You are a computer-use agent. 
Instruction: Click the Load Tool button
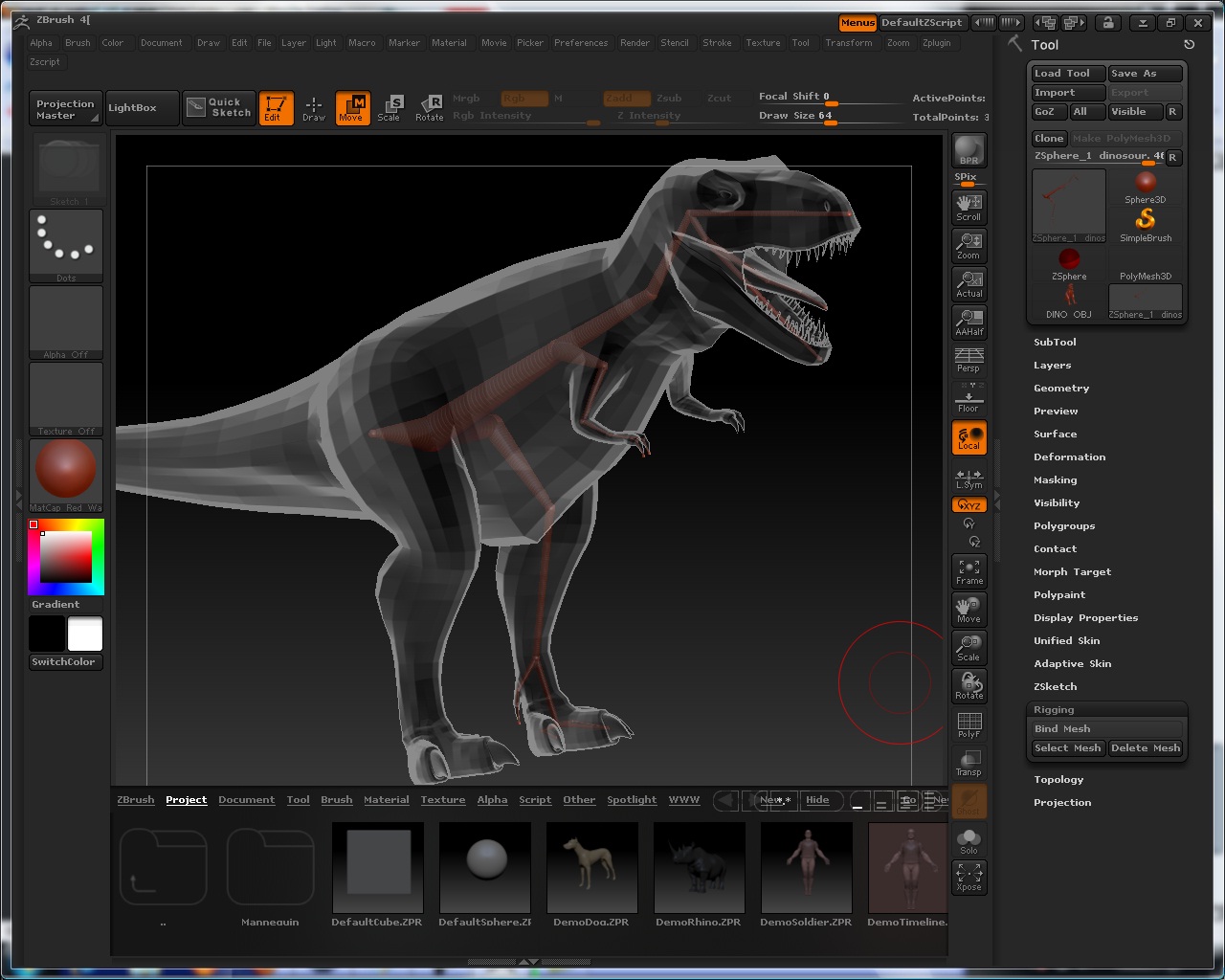coord(1068,74)
